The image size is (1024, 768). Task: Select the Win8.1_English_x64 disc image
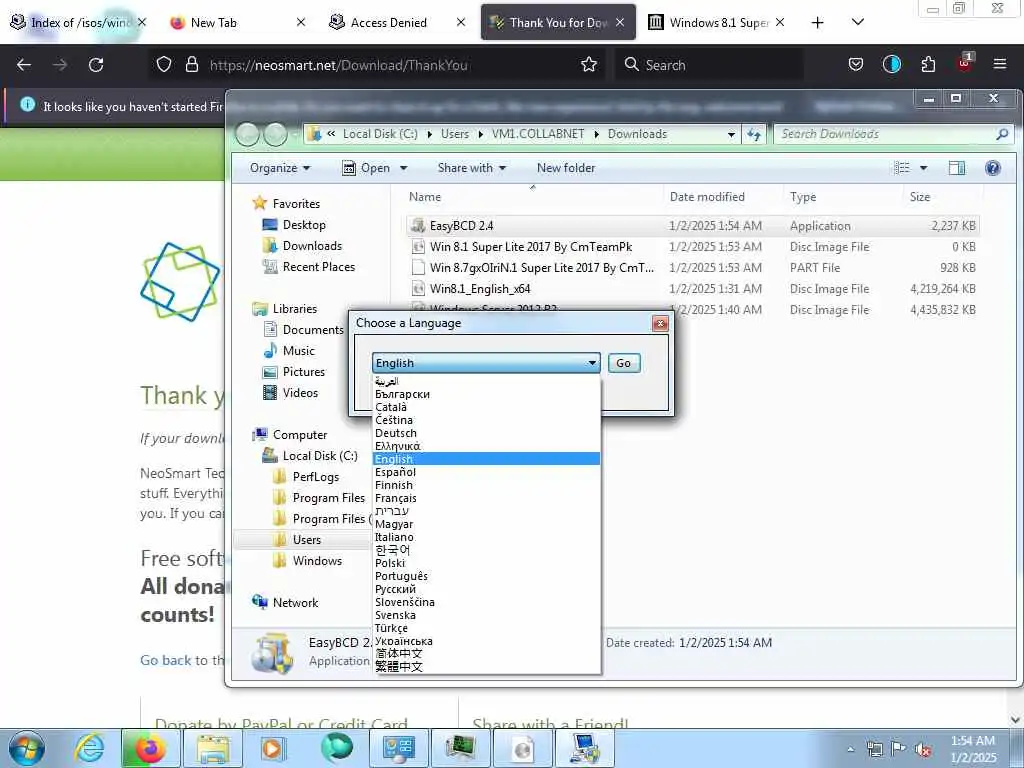(692, 289)
